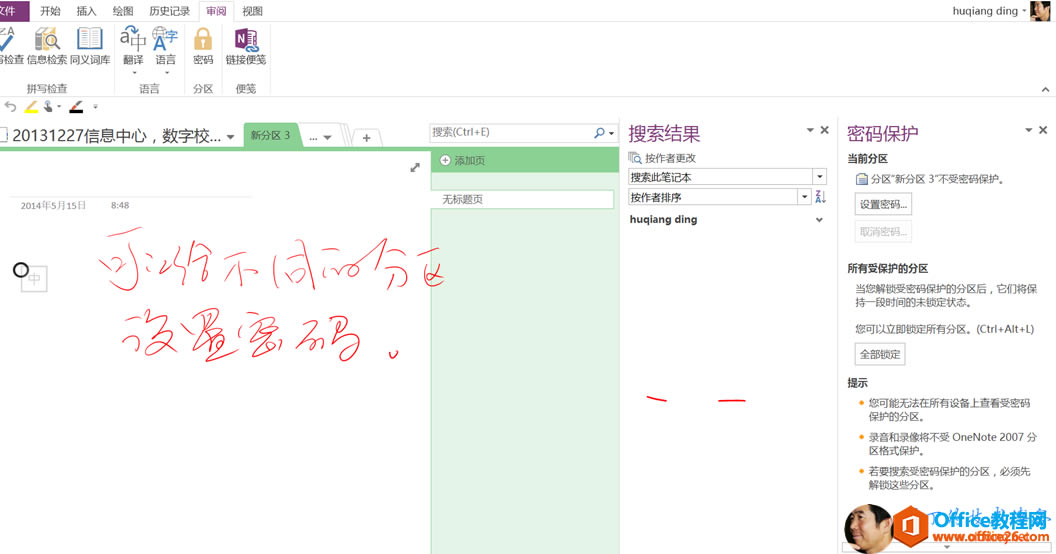Open the account dropdown next to huqiang ding
The height and width of the screenshot is (554, 1056).
coord(1024,11)
